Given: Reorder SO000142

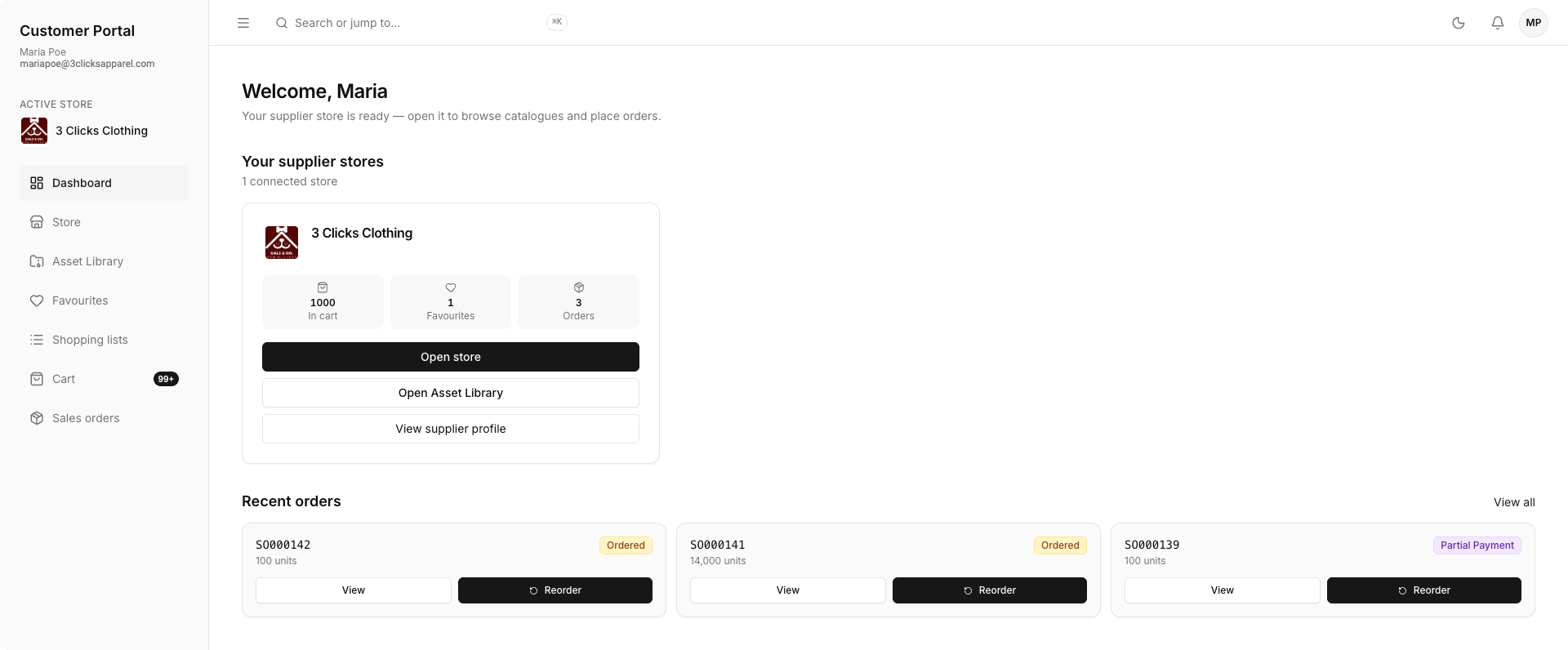Looking at the screenshot, I should [x=555, y=590].
